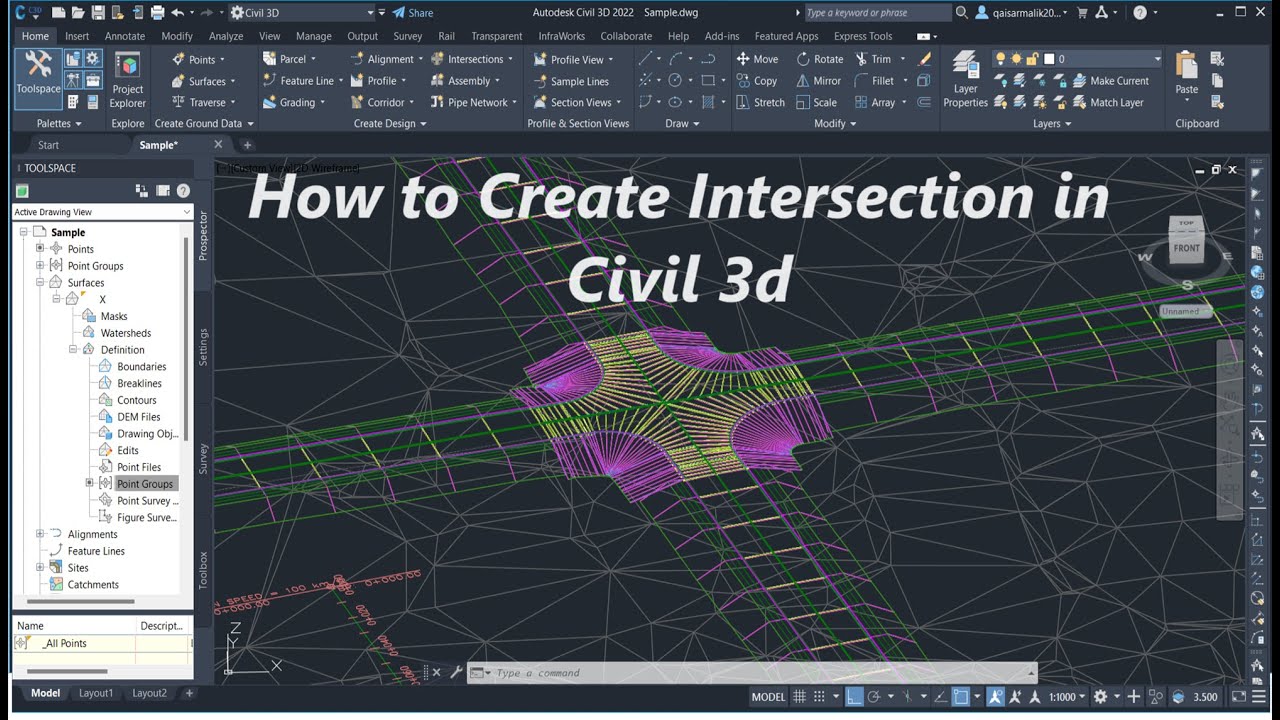Click the keyword search box

pyautogui.click(x=877, y=13)
